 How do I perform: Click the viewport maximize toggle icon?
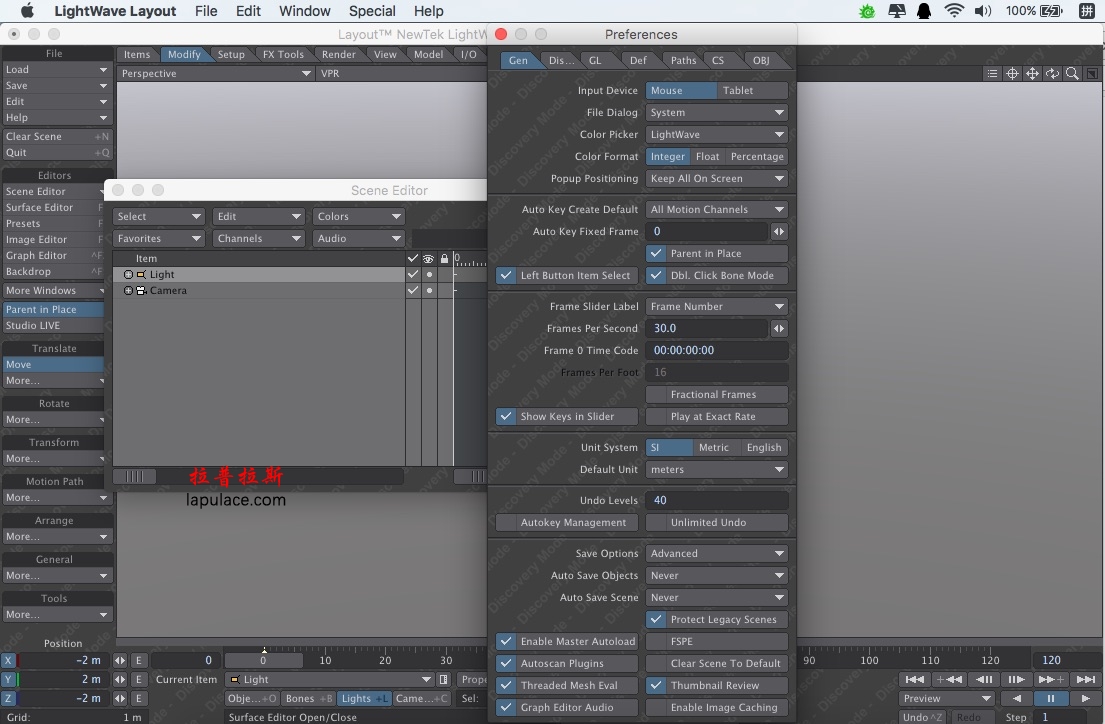click(1092, 73)
